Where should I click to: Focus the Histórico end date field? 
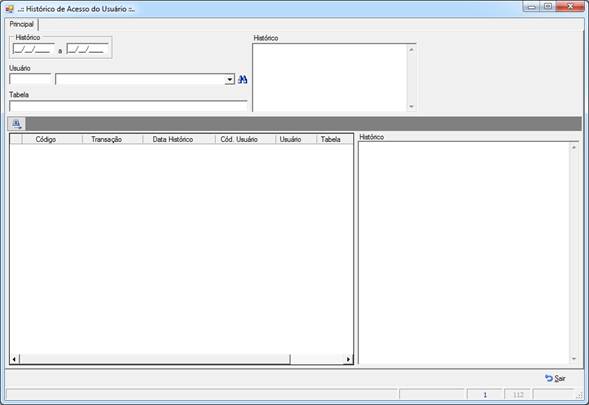click(x=88, y=49)
